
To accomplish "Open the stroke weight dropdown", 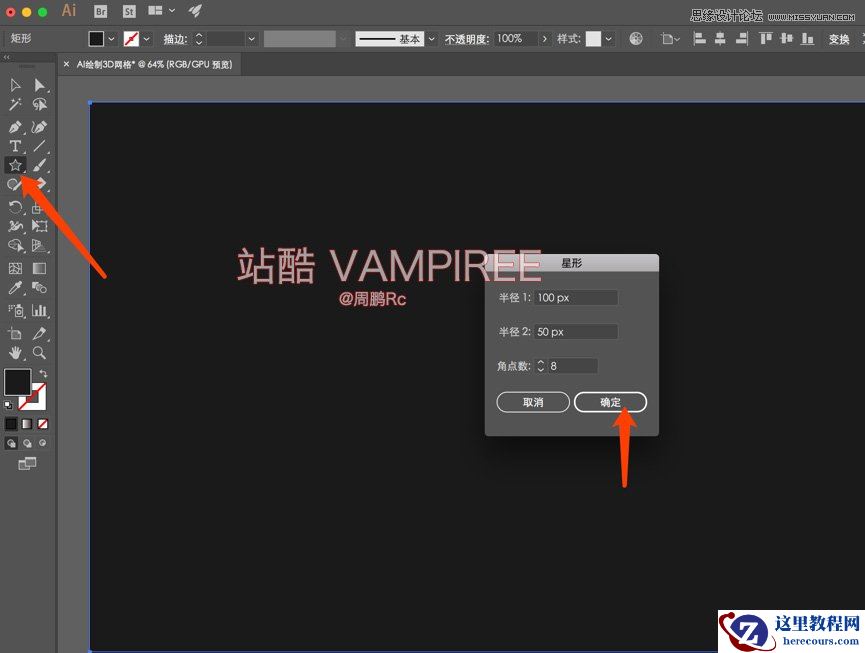I will click(x=251, y=39).
